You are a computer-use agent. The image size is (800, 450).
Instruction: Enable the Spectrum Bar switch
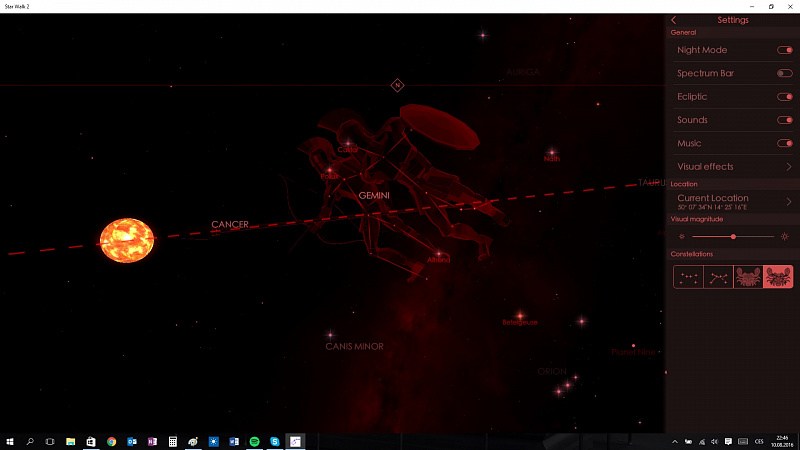pyautogui.click(x=784, y=73)
